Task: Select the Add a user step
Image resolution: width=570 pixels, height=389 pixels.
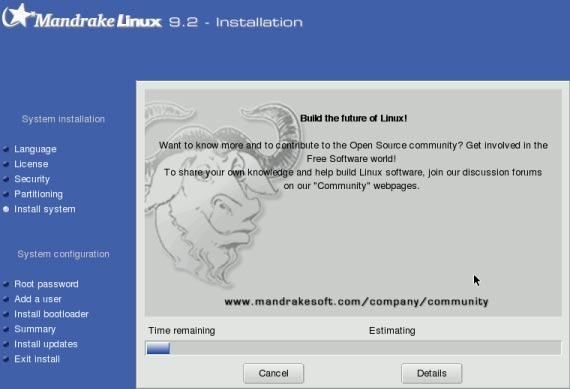Action: pyautogui.click(x=38, y=299)
